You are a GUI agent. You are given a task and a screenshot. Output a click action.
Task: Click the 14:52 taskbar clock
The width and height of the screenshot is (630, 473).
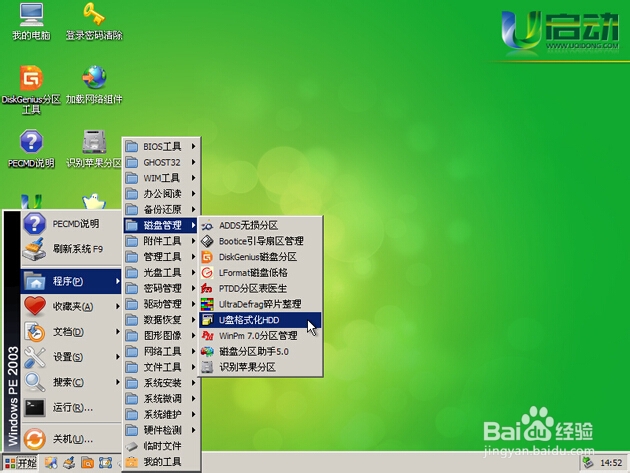[x=611, y=463]
